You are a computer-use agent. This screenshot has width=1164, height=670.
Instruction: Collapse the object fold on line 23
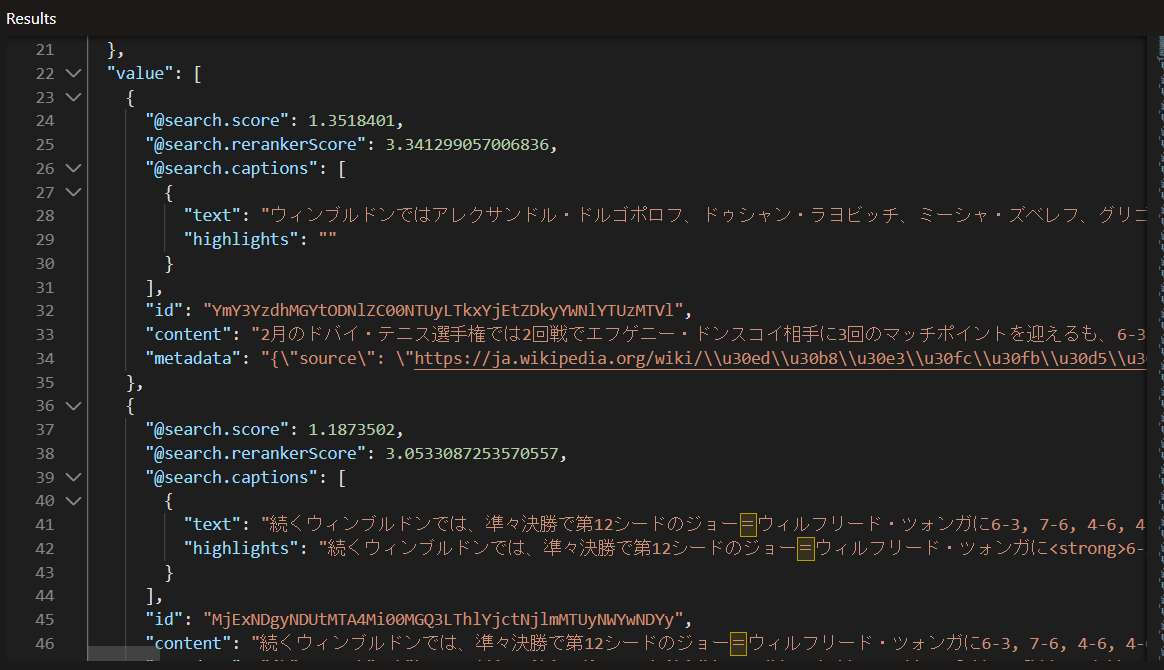coord(73,97)
